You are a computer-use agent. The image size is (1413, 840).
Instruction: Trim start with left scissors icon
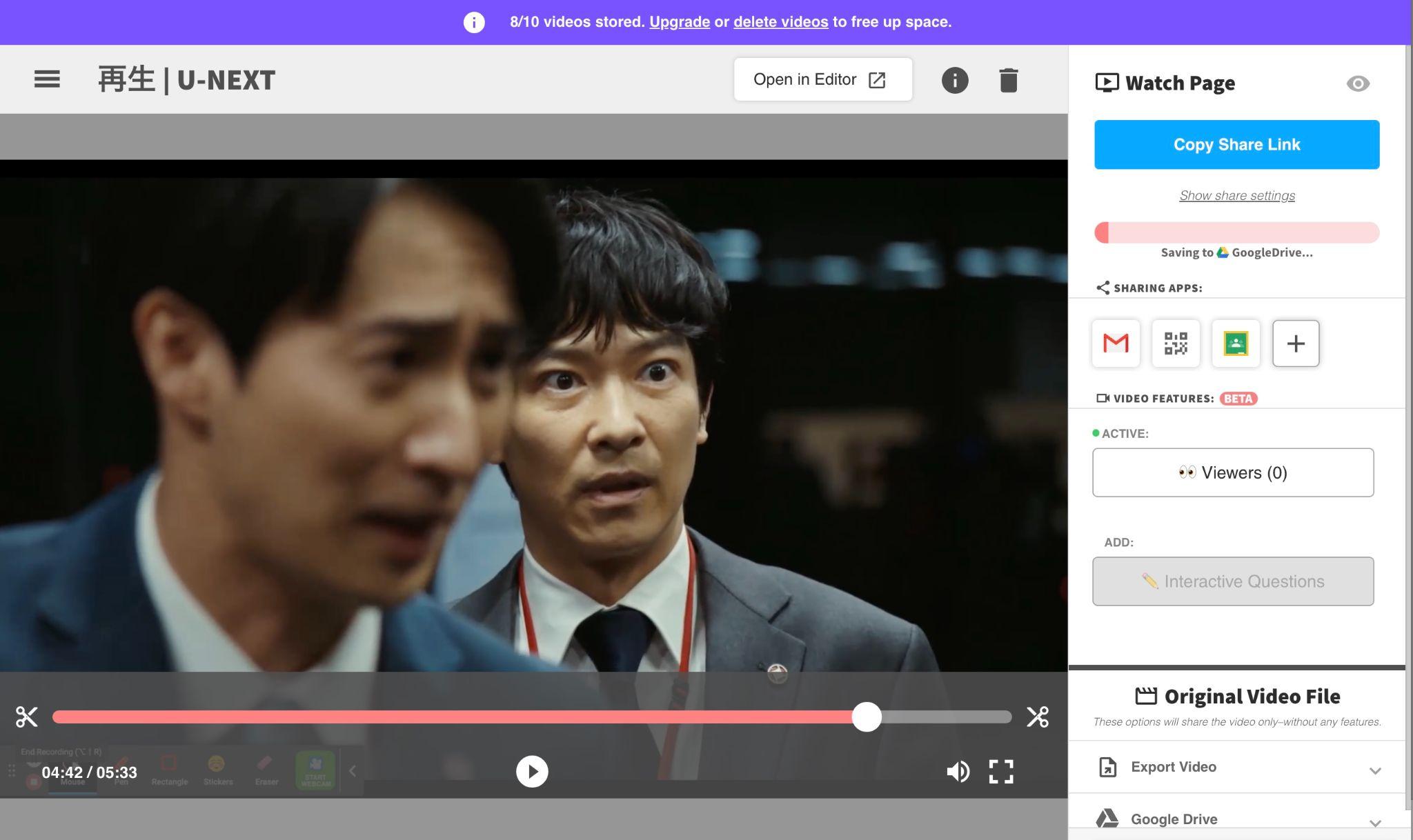[27, 717]
